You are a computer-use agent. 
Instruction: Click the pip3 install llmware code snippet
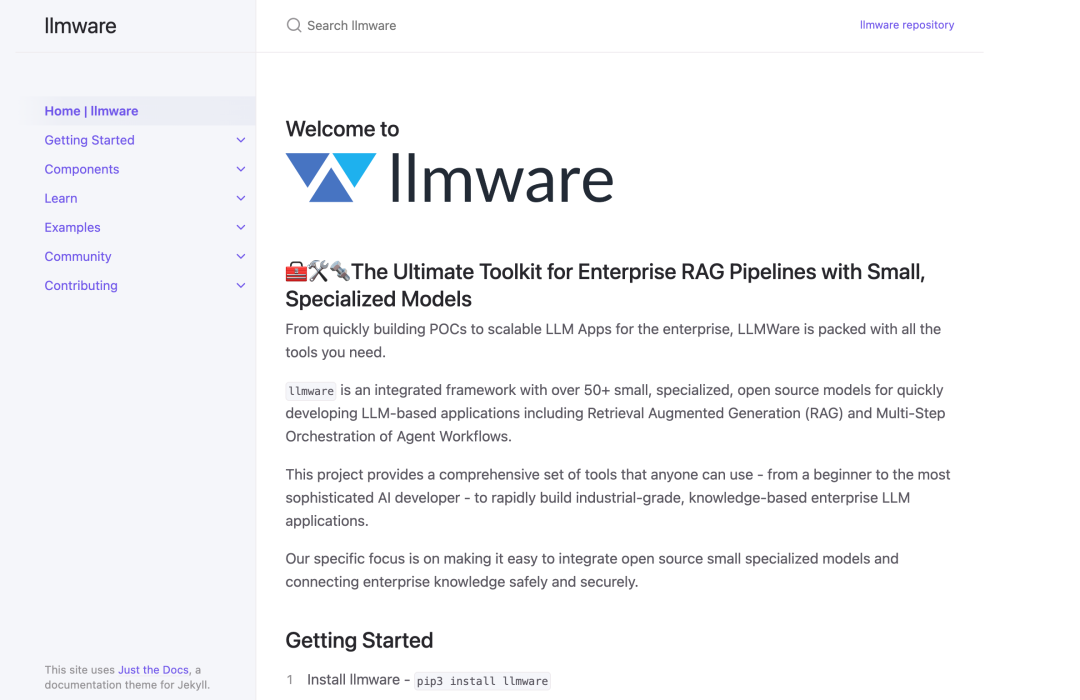pyautogui.click(x=482, y=681)
